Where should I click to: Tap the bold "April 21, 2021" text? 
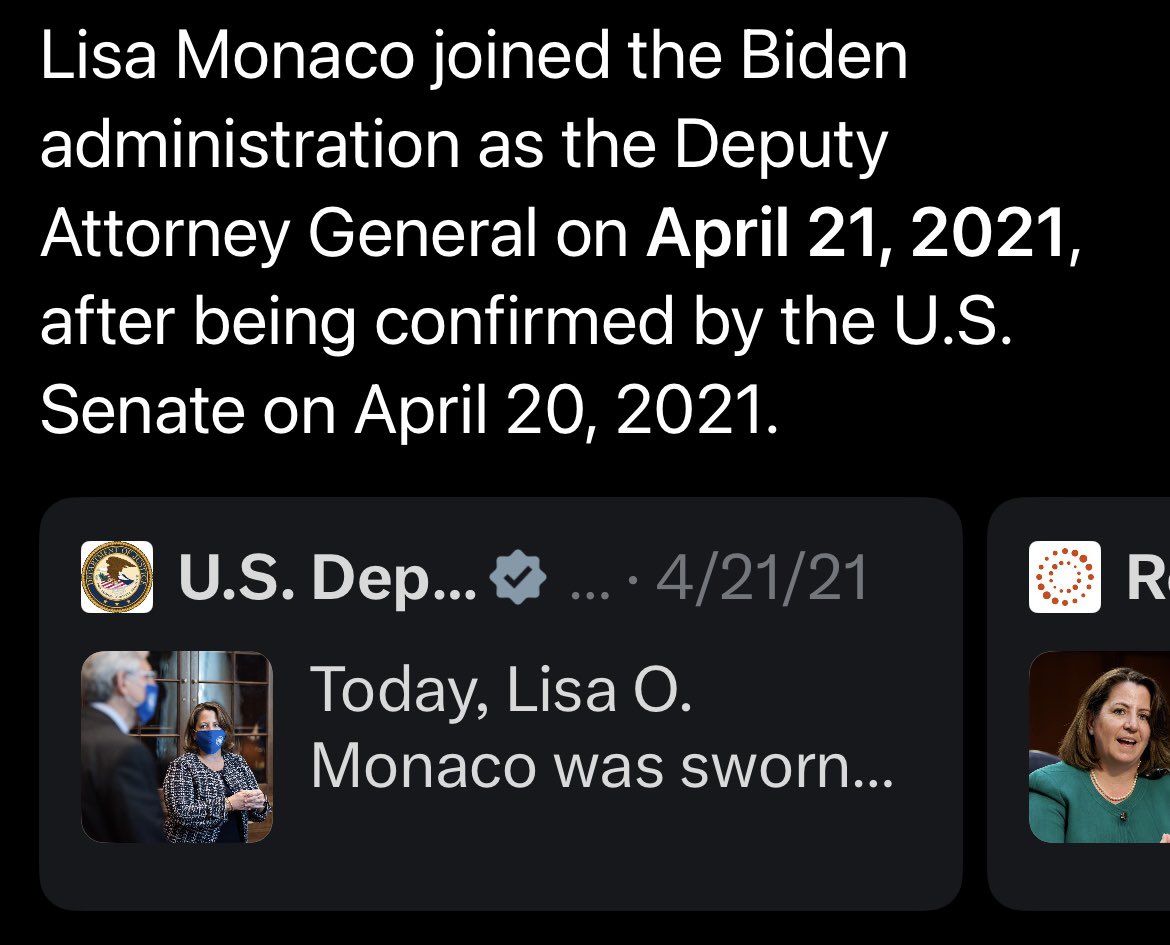click(856, 232)
